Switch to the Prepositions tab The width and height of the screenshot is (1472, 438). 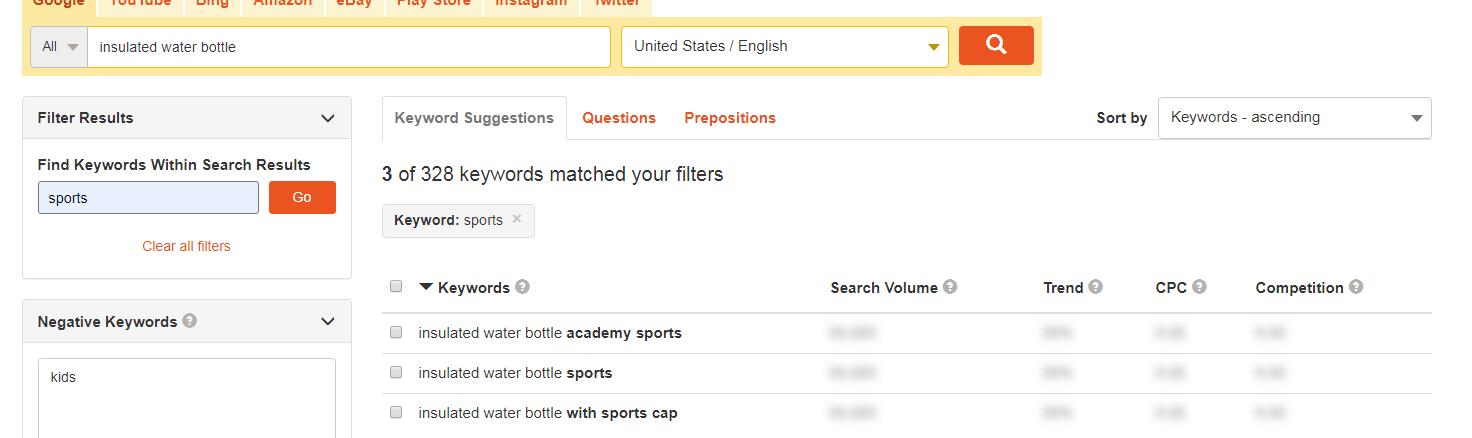coord(730,118)
